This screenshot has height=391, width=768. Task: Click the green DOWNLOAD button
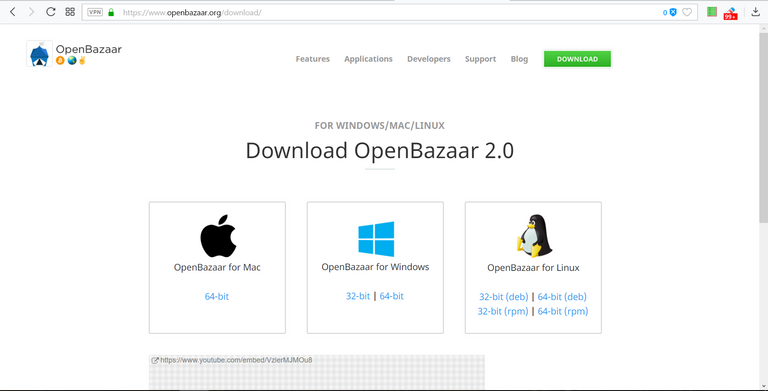click(577, 59)
